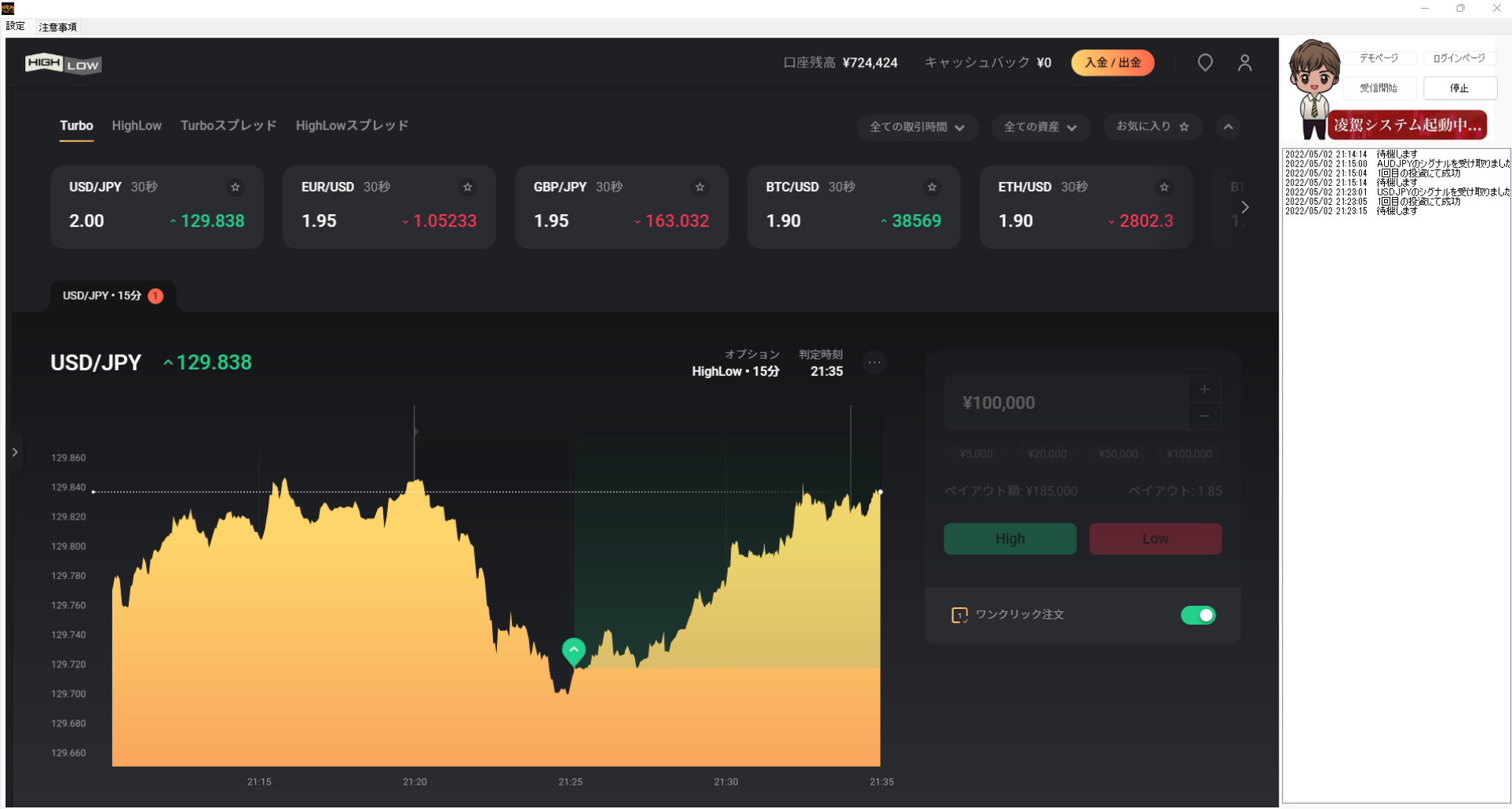Image resolution: width=1512 pixels, height=809 pixels.
Task: Click the 判定時刻 21:35 label
Action: pyautogui.click(x=821, y=363)
